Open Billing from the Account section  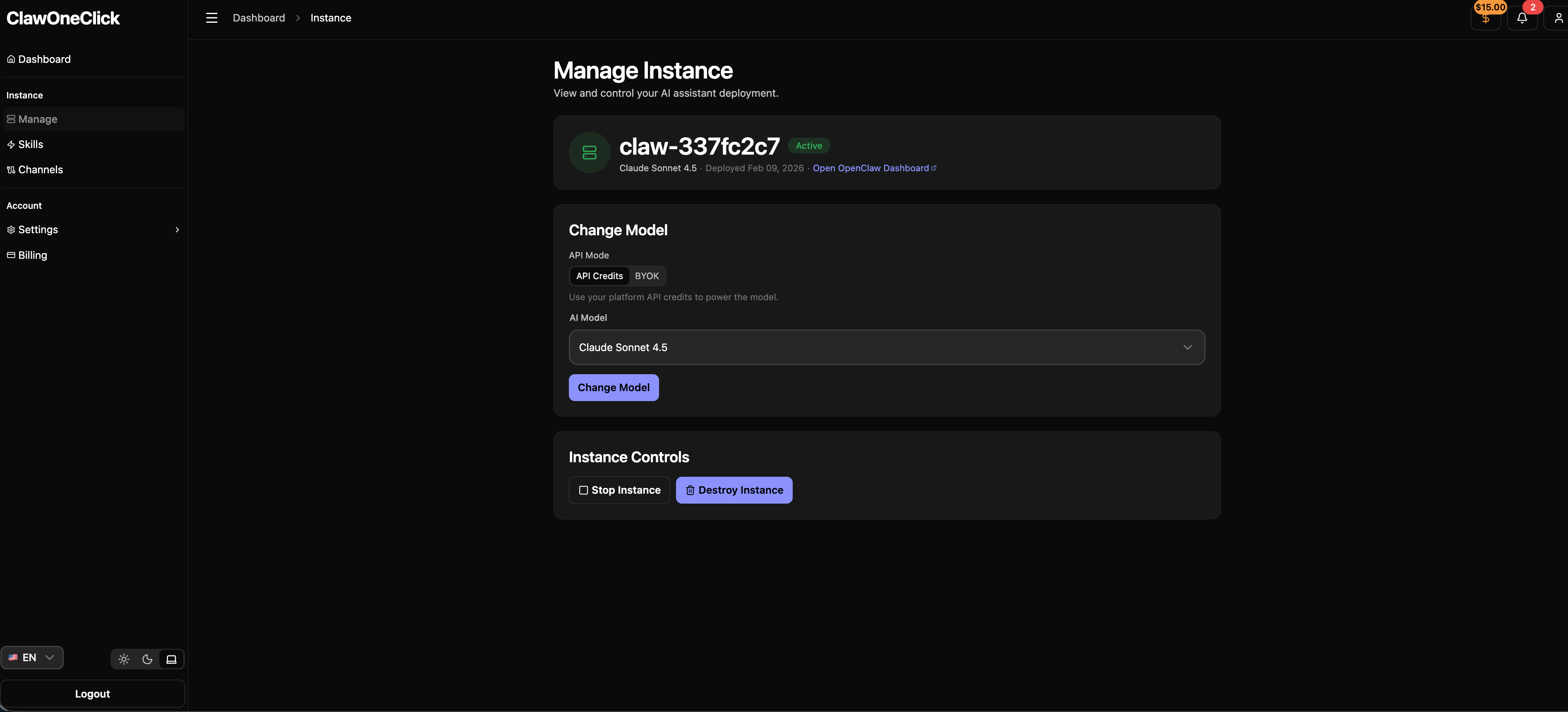click(32, 255)
